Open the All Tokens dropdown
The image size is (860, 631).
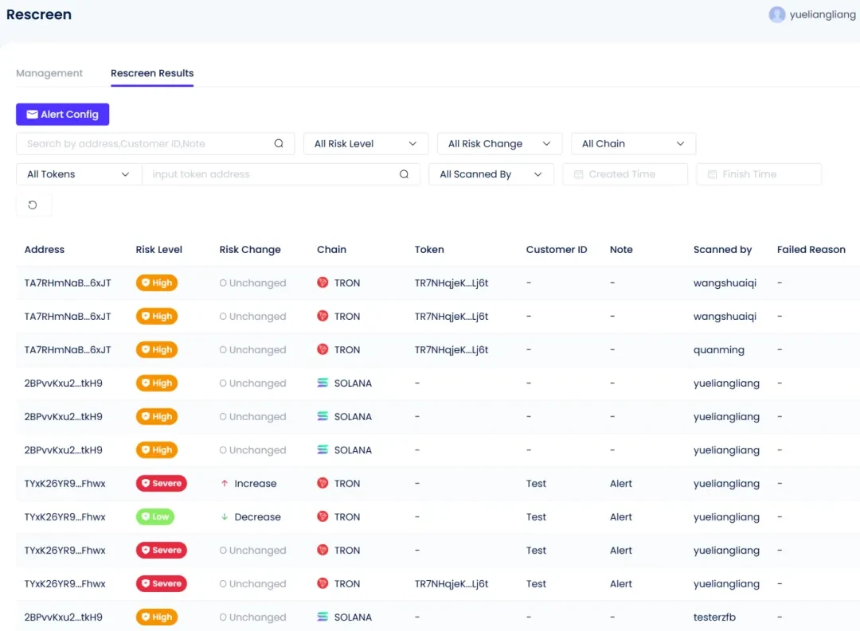[78, 174]
